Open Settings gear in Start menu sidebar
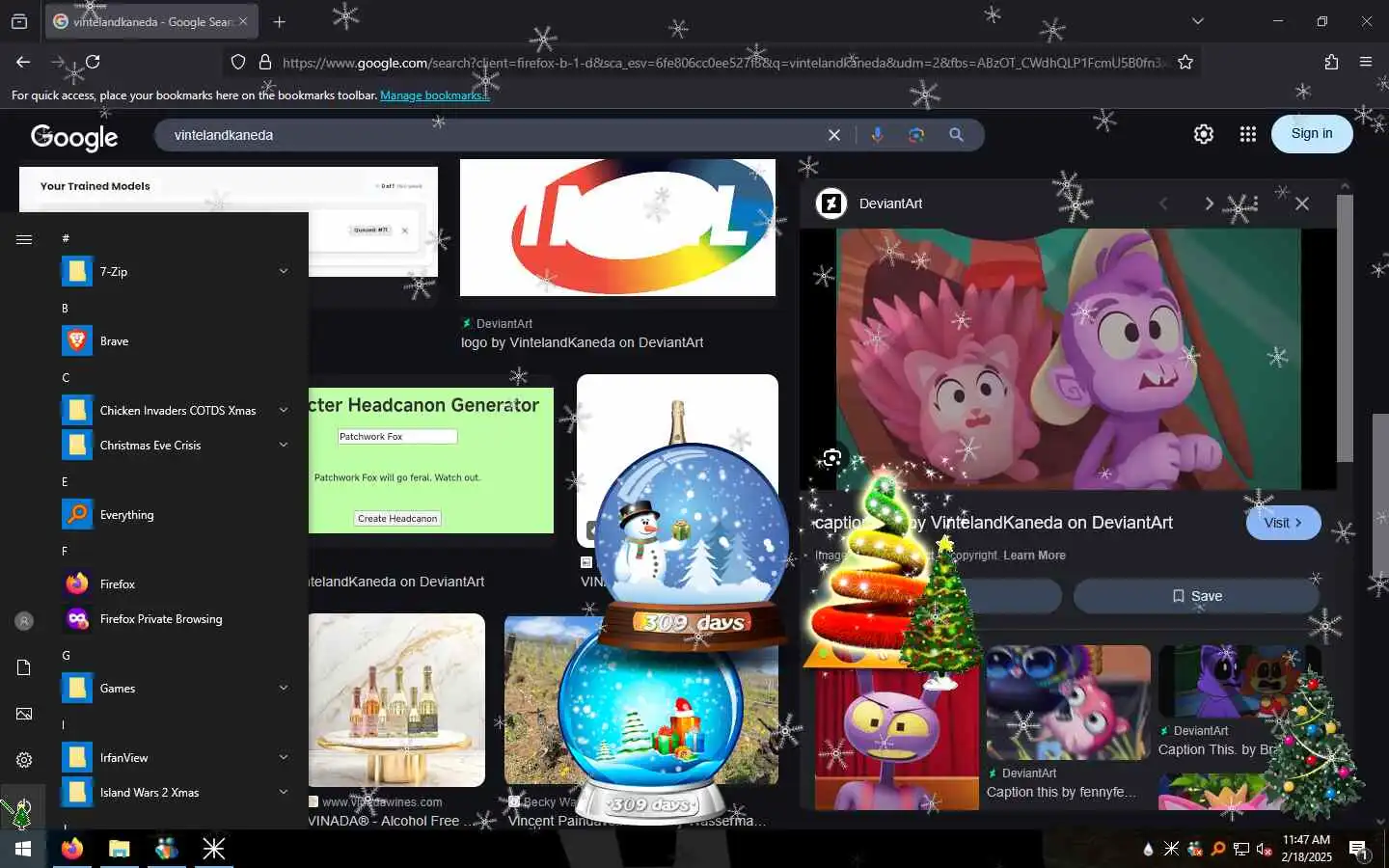The image size is (1389, 868). click(x=24, y=760)
